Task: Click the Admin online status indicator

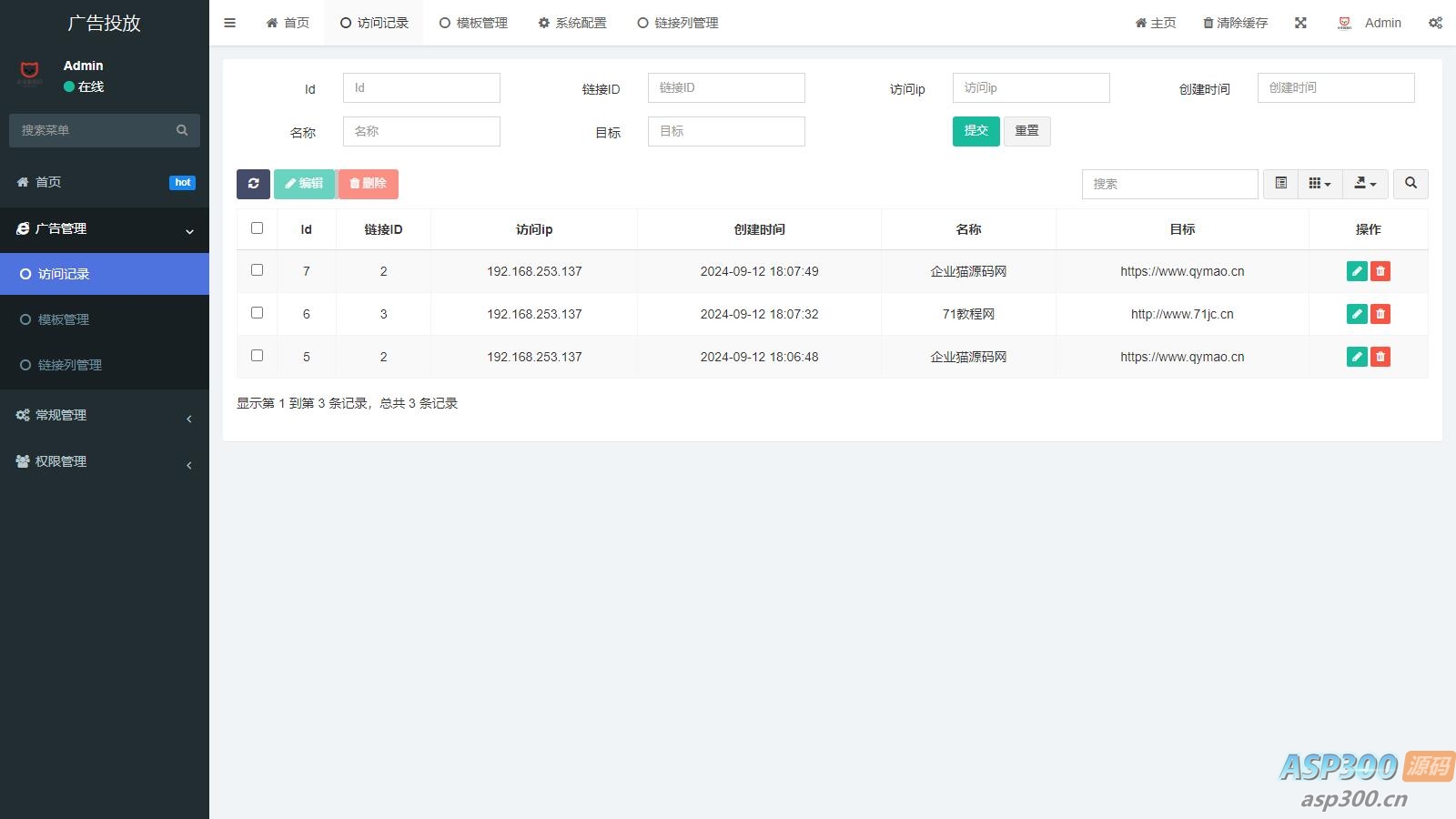Action: tap(85, 86)
